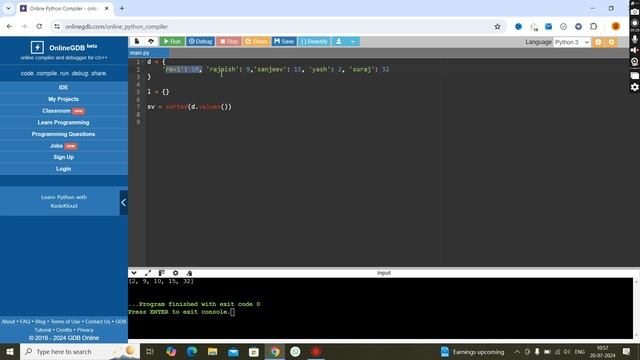Click Contact Us footer link
This screenshot has width=640, height=360.
[98, 322]
